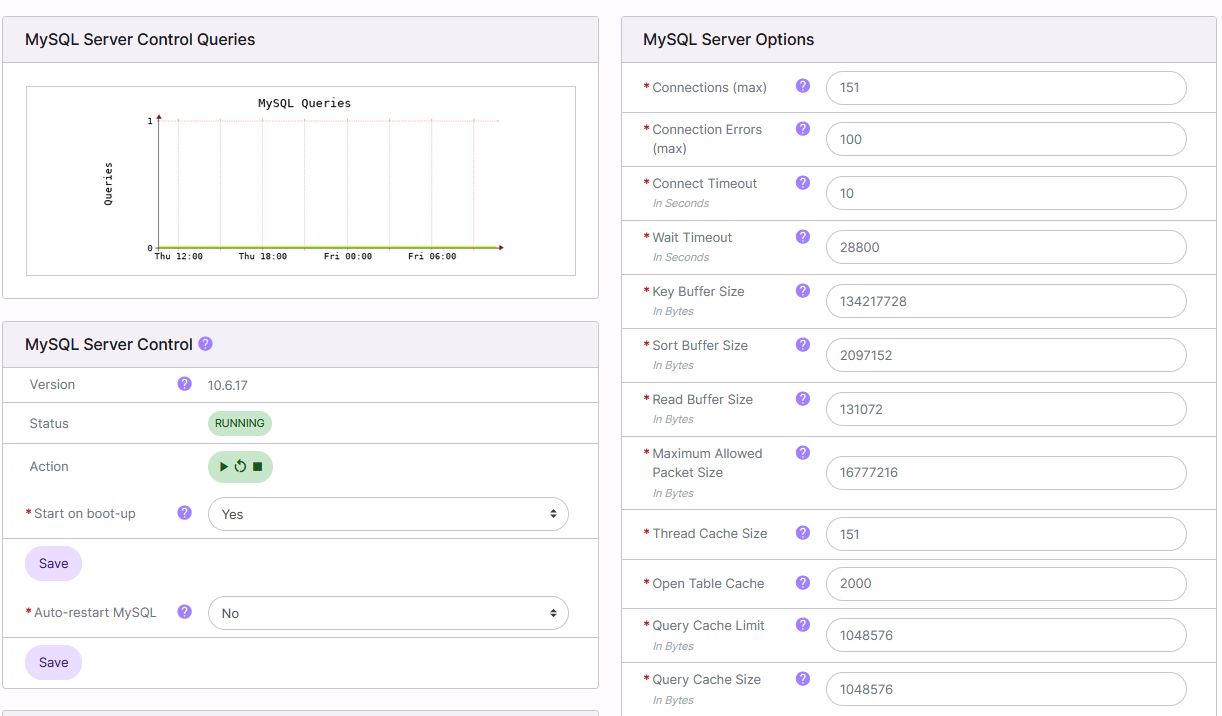This screenshot has width=1222, height=716.
Task: Focus the Connection Errors (max) input field
Action: pos(1006,139)
